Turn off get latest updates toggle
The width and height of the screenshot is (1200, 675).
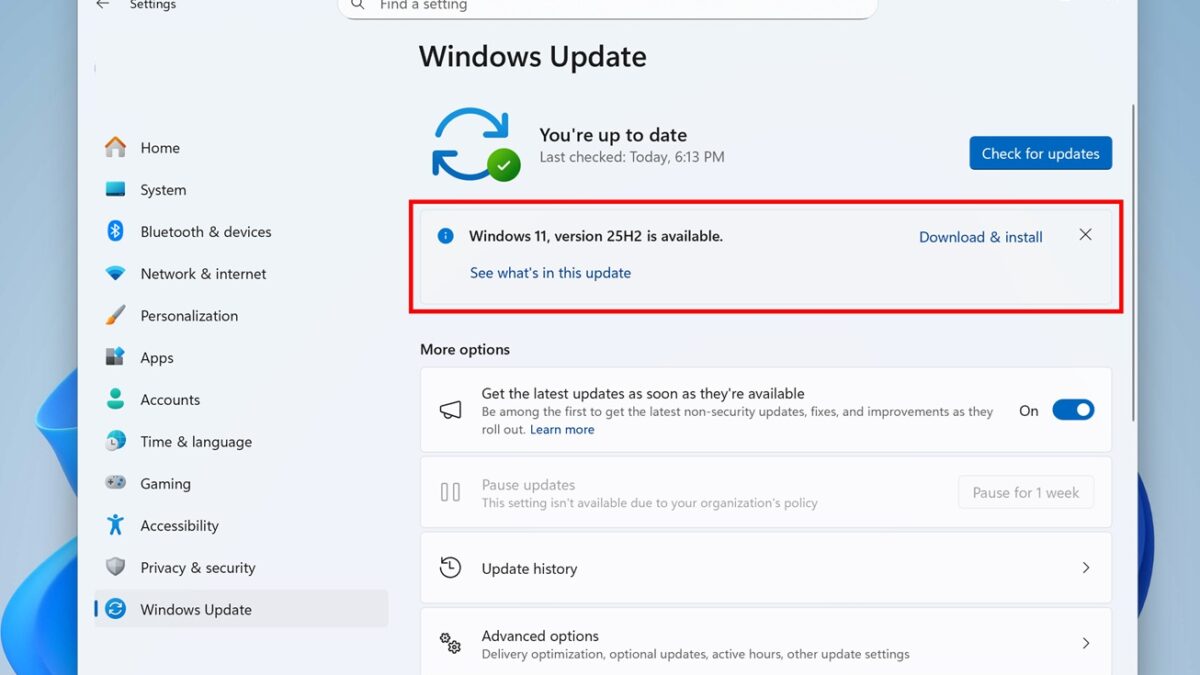coord(1072,410)
